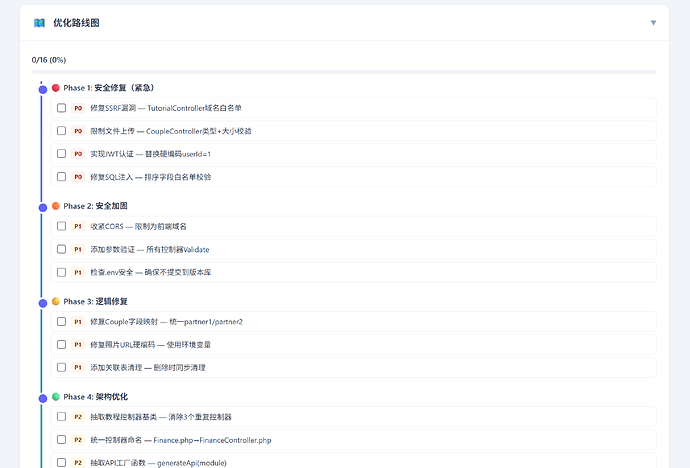The width and height of the screenshot is (690, 468).
Task: Click the P1 badge on 检查.env安全 row
Action: pos(78,273)
